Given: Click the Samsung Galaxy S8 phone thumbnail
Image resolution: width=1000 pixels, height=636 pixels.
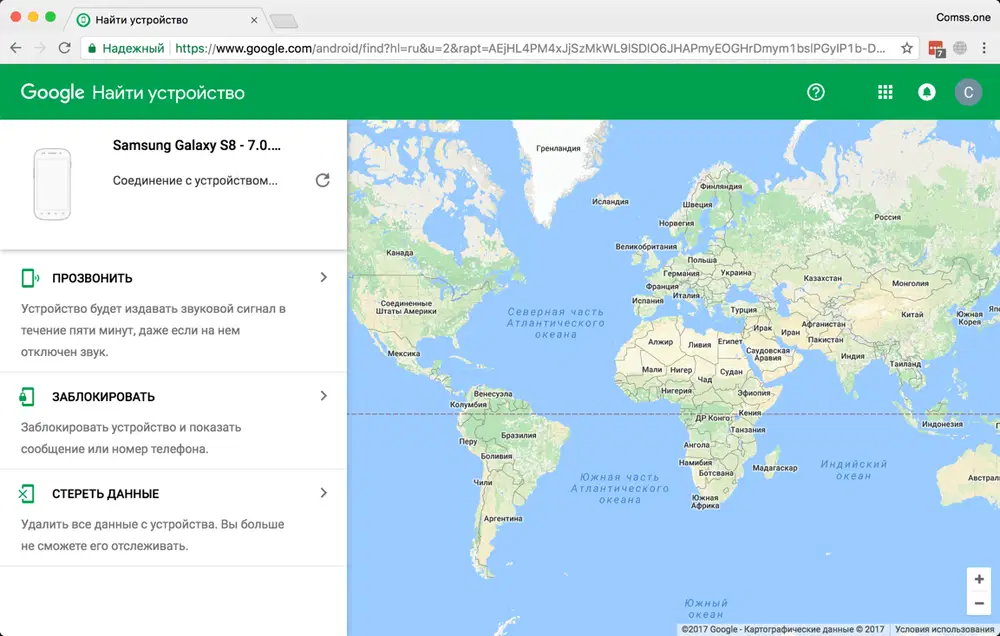Looking at the screenshot, I should [x=52, y=184].
